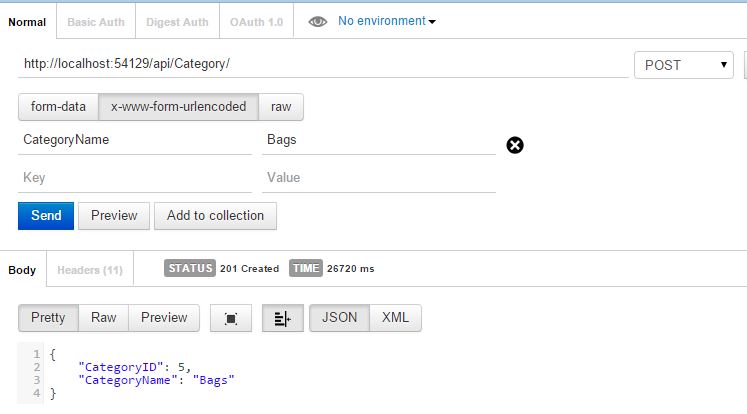Click the empty Key input field
The width and height of the screenshot is (747, 414).
click(x=134, y=178)
